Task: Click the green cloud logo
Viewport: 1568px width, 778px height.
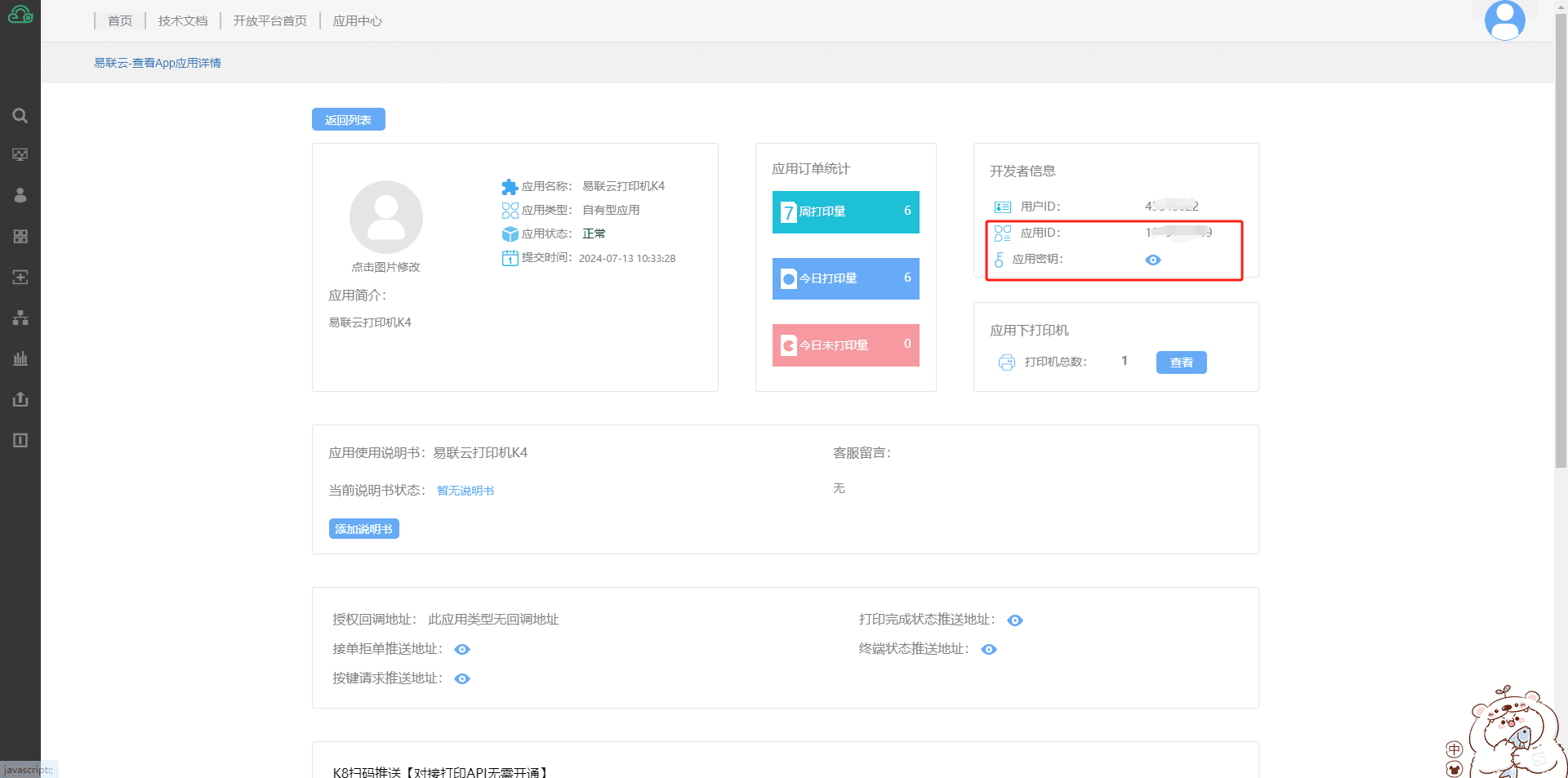Action: [x=20, y=15]
